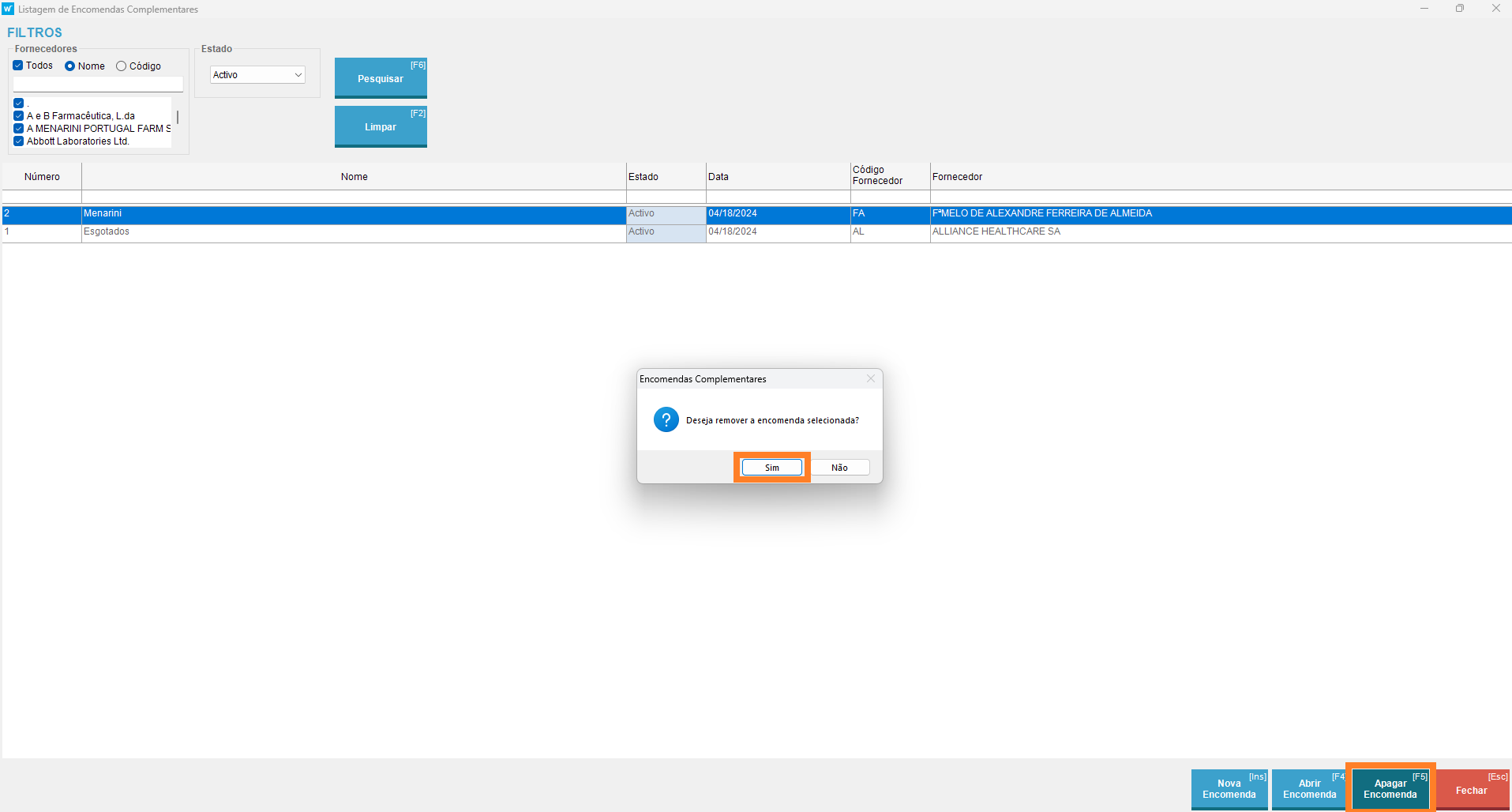Sort by the Data column header

777,177
